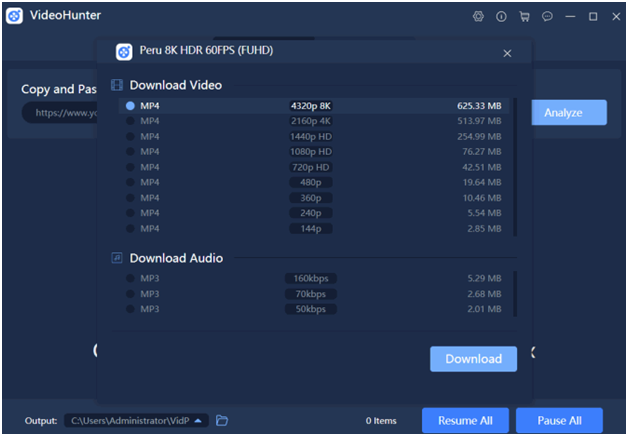Click the 10.46 MB size text

coord(482,198)
